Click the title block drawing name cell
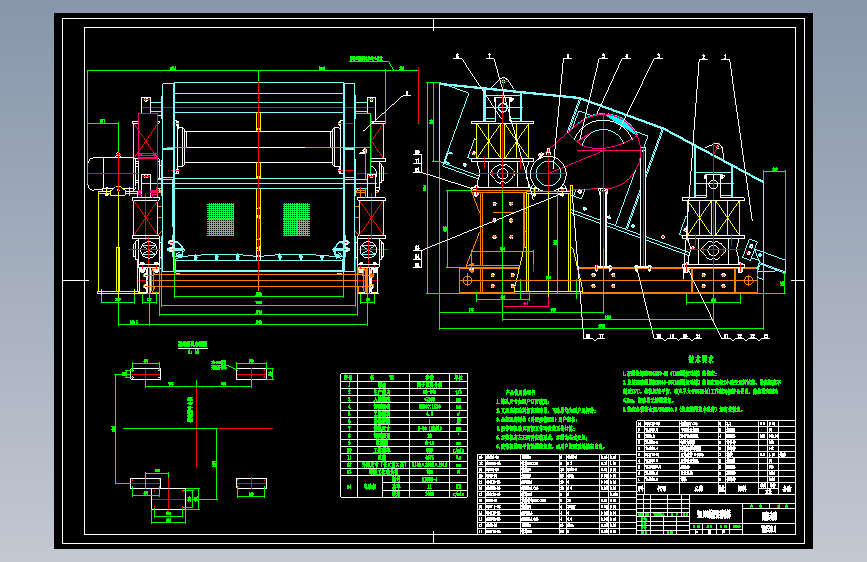 [714, 514]
